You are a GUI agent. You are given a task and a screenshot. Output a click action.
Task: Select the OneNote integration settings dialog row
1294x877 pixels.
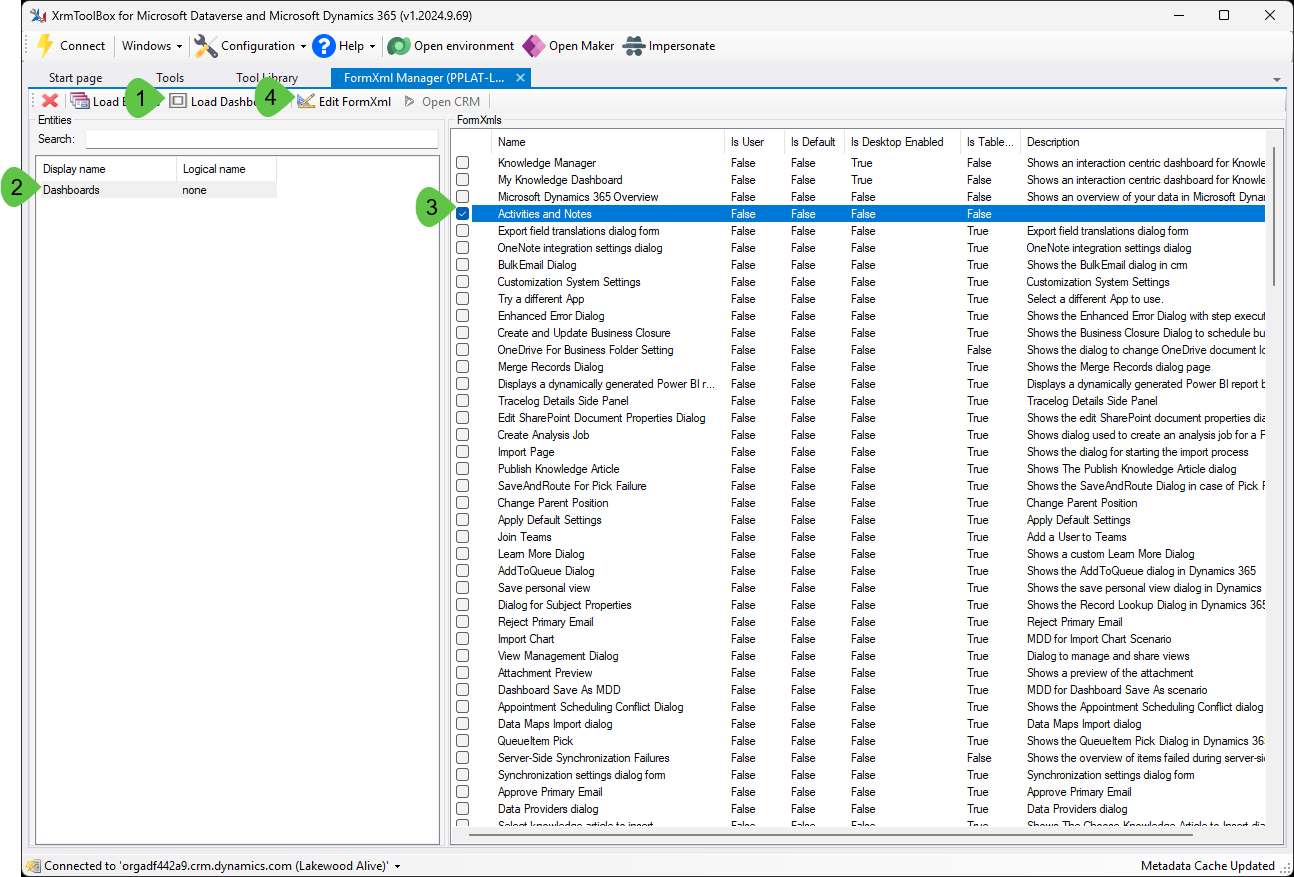click(860, 248)
